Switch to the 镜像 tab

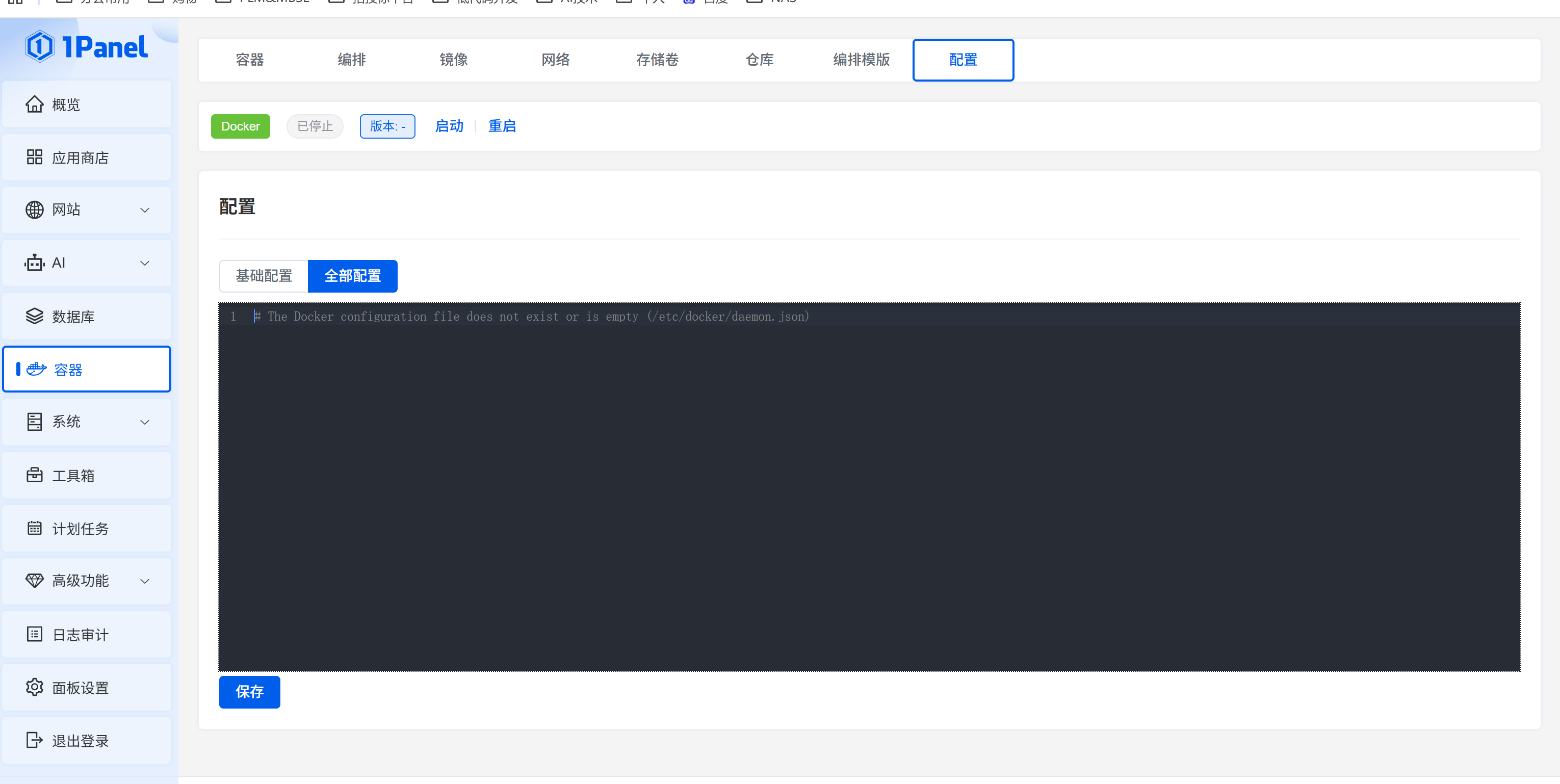pyautogui.click(x=453, y=60)
